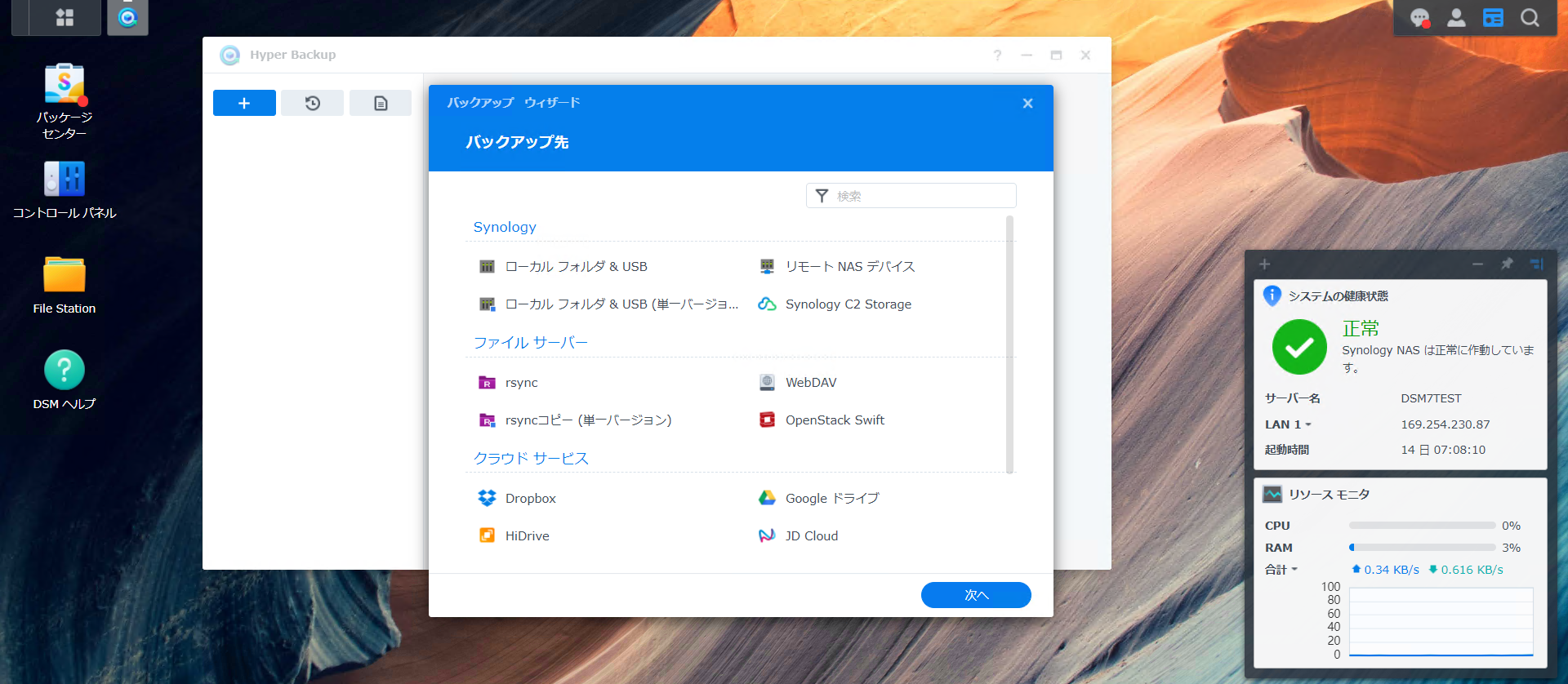Image resolution: width=1568 pixels, height=684 pixels.
Task: Click the 次へ next button
Action: tap(976, 595)
